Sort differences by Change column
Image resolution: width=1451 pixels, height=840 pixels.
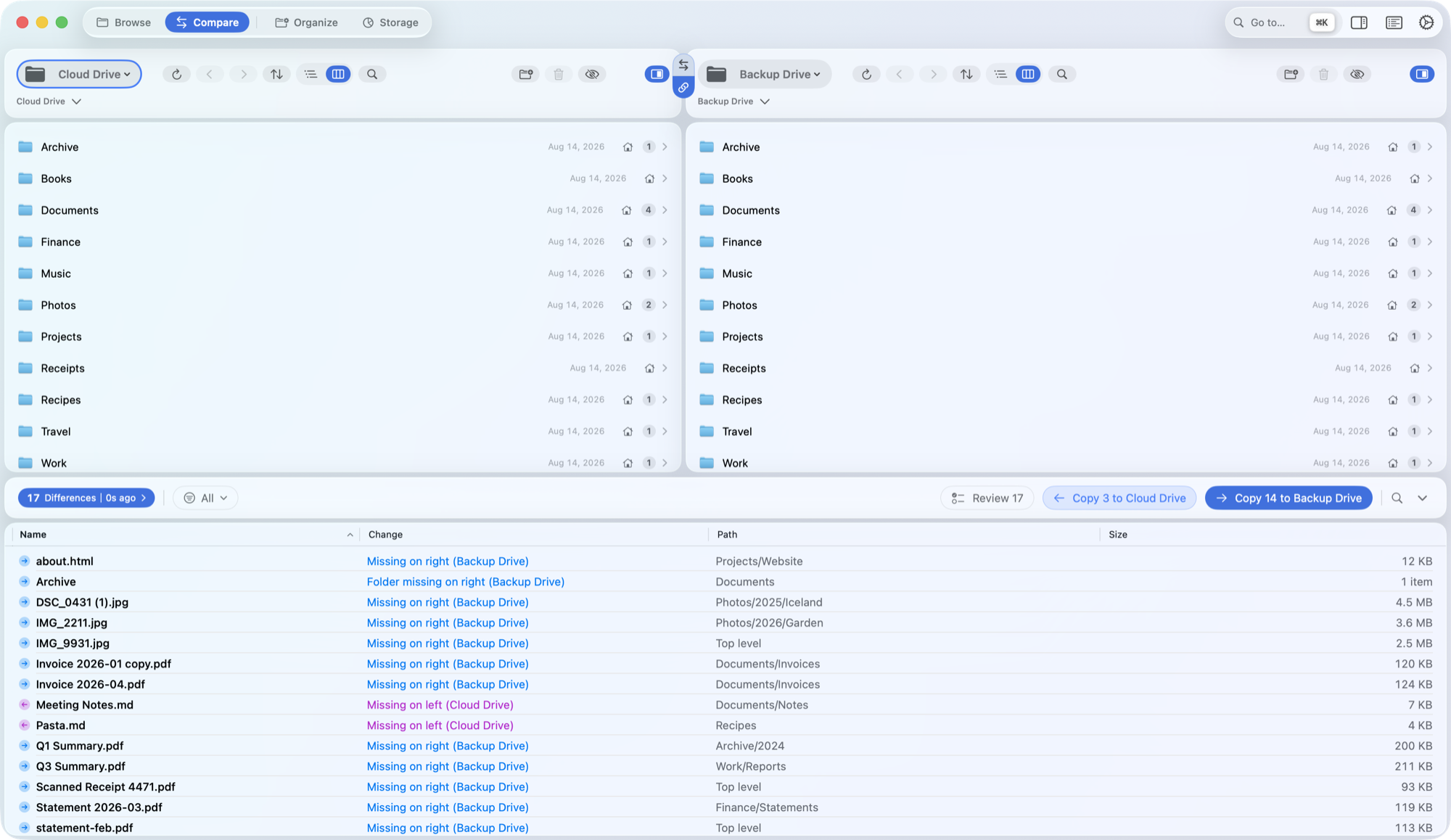coord(535,535)
